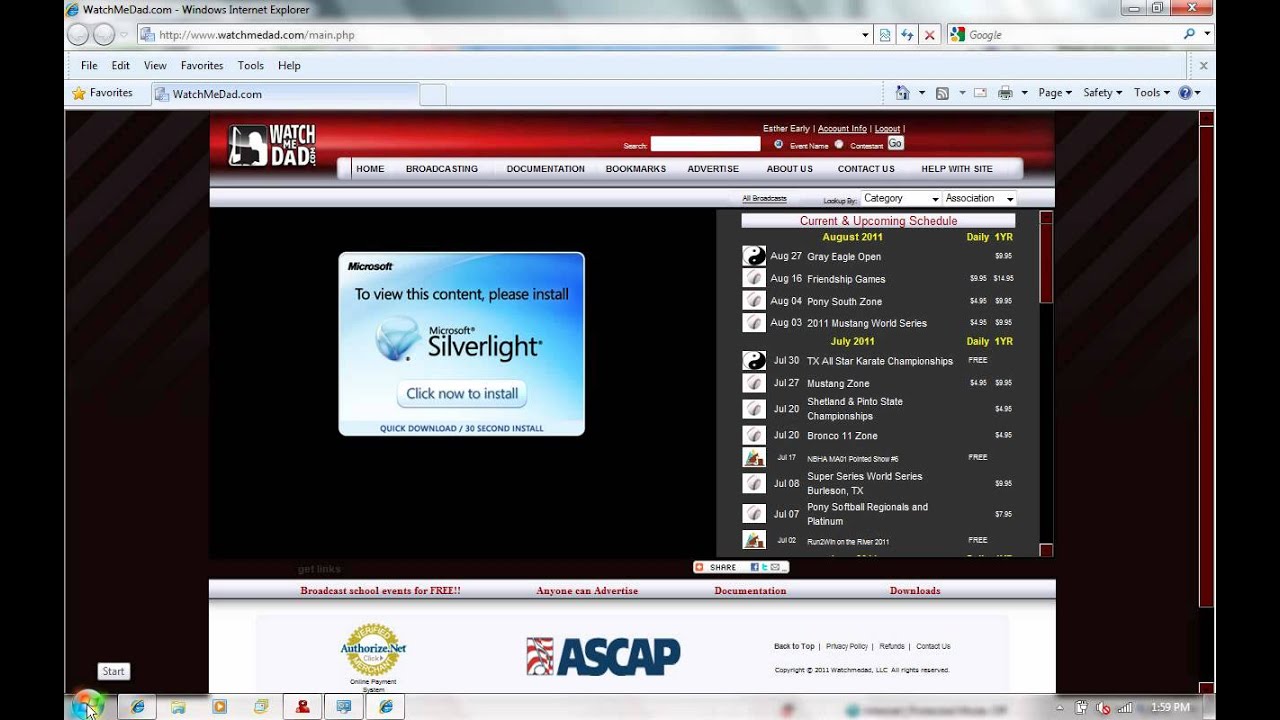Click Broadcast school events for FREE link

coord(380,590)
